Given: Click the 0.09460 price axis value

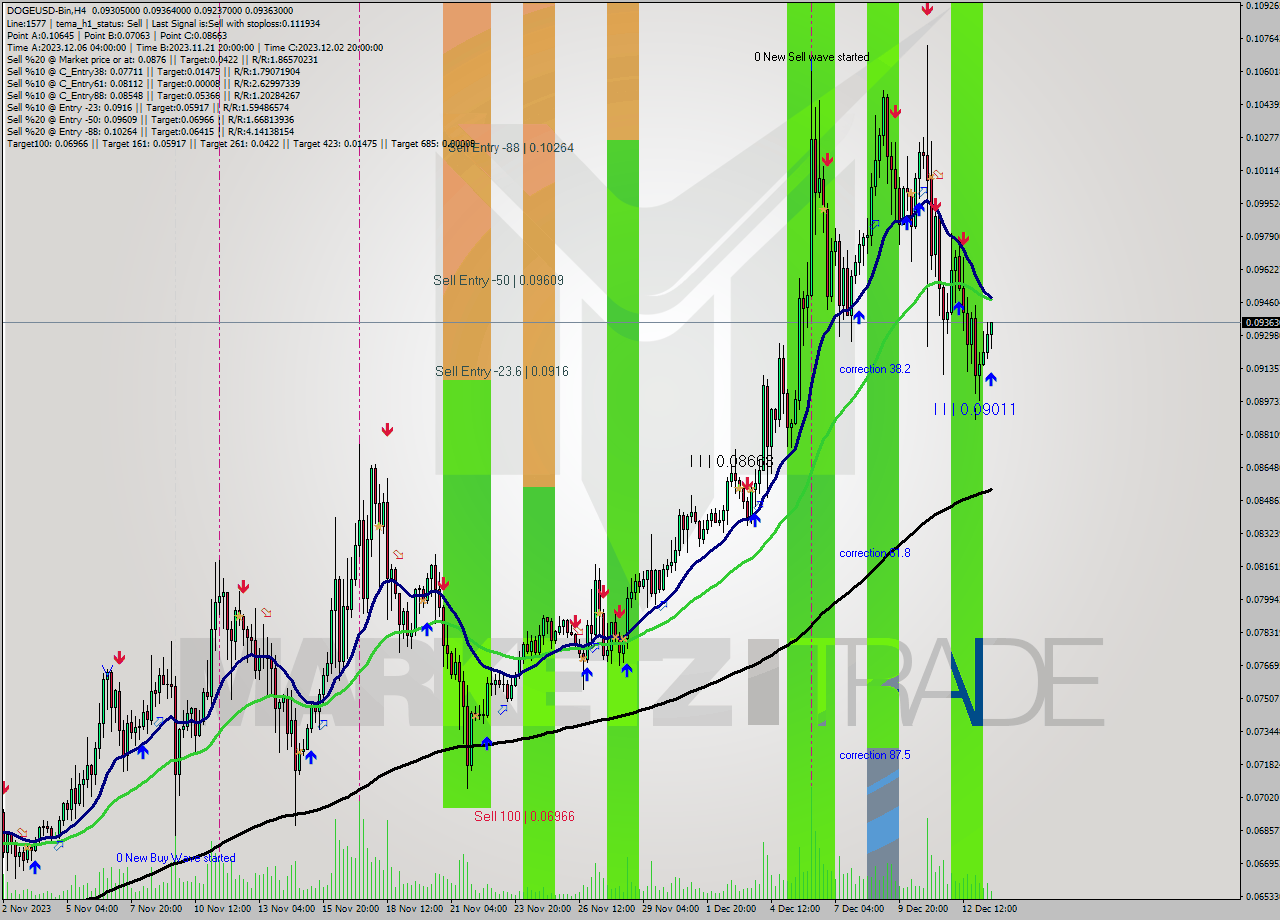Looking at the screenshot, I should 1261,303.
